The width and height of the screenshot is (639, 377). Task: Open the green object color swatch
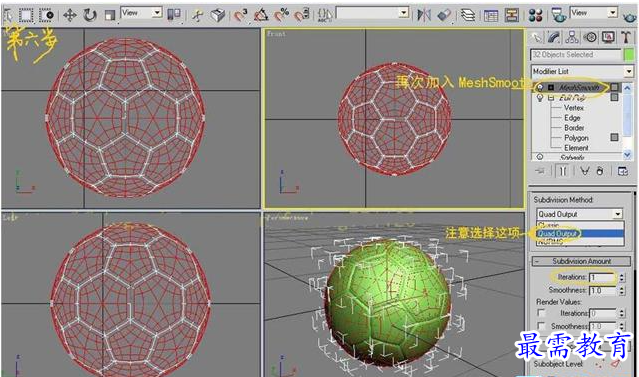629,55
